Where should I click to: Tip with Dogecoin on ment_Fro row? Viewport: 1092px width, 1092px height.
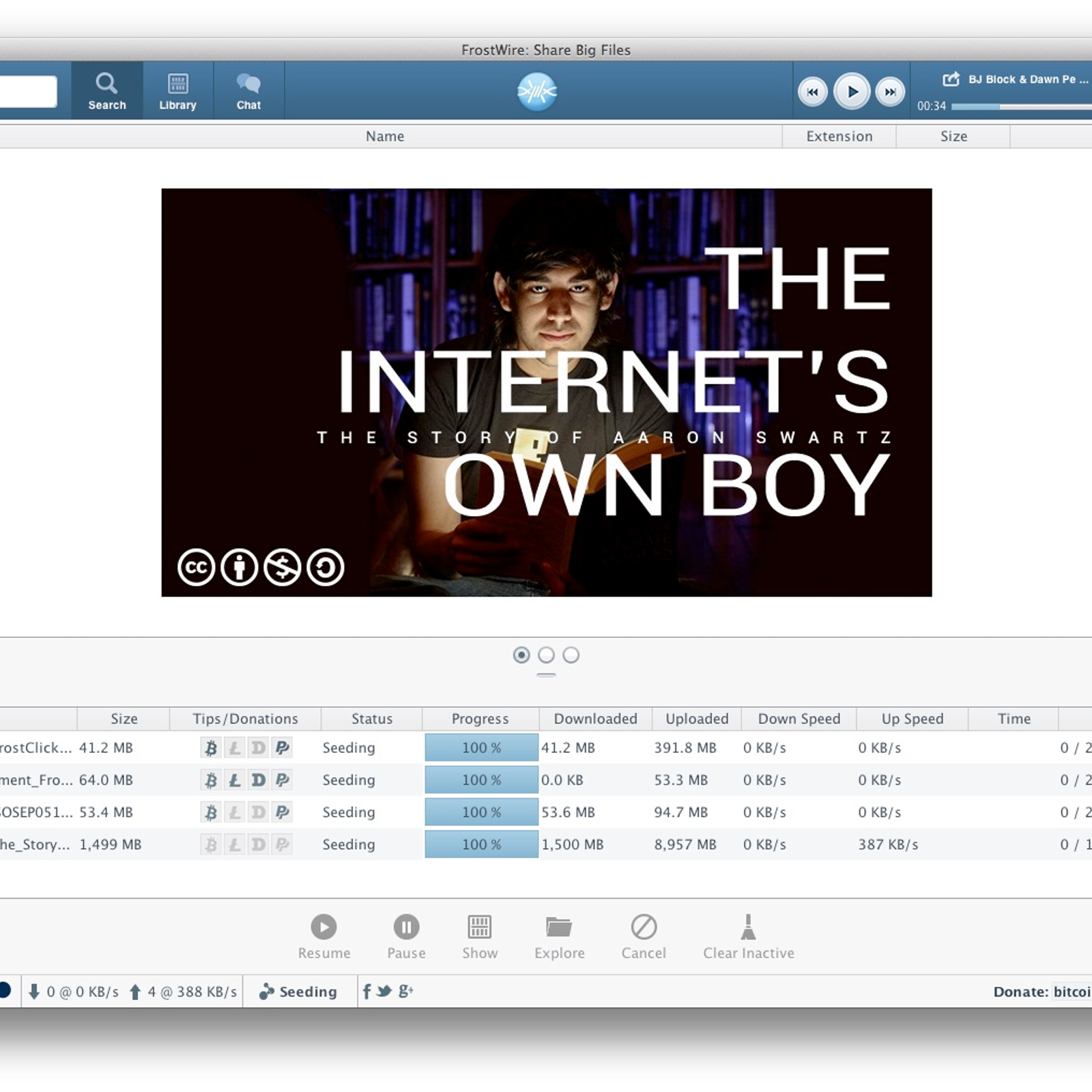pos(258,780)
